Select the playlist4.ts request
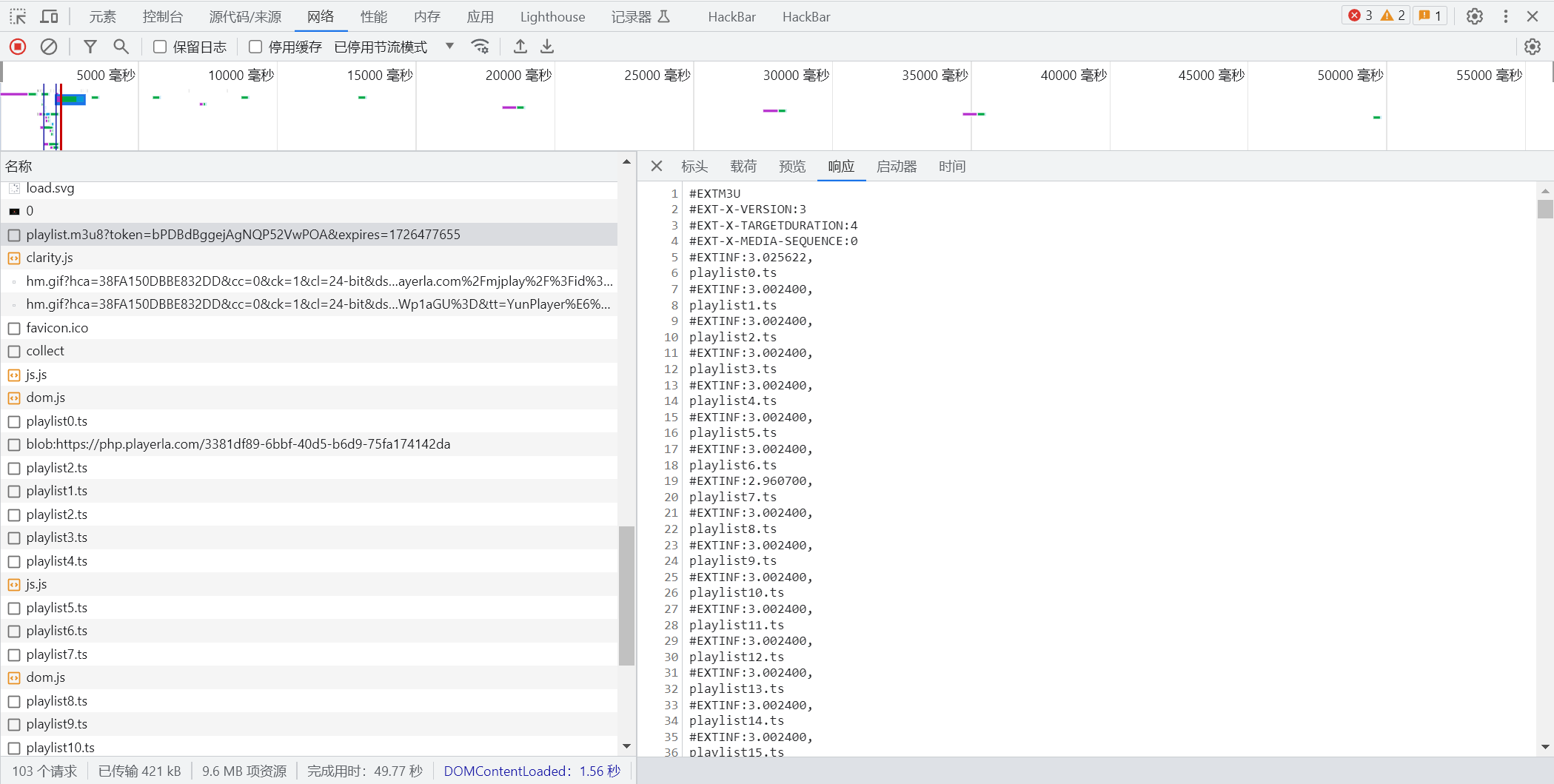The height and width of the screenshot is (784, 1554). click(309, 561)
